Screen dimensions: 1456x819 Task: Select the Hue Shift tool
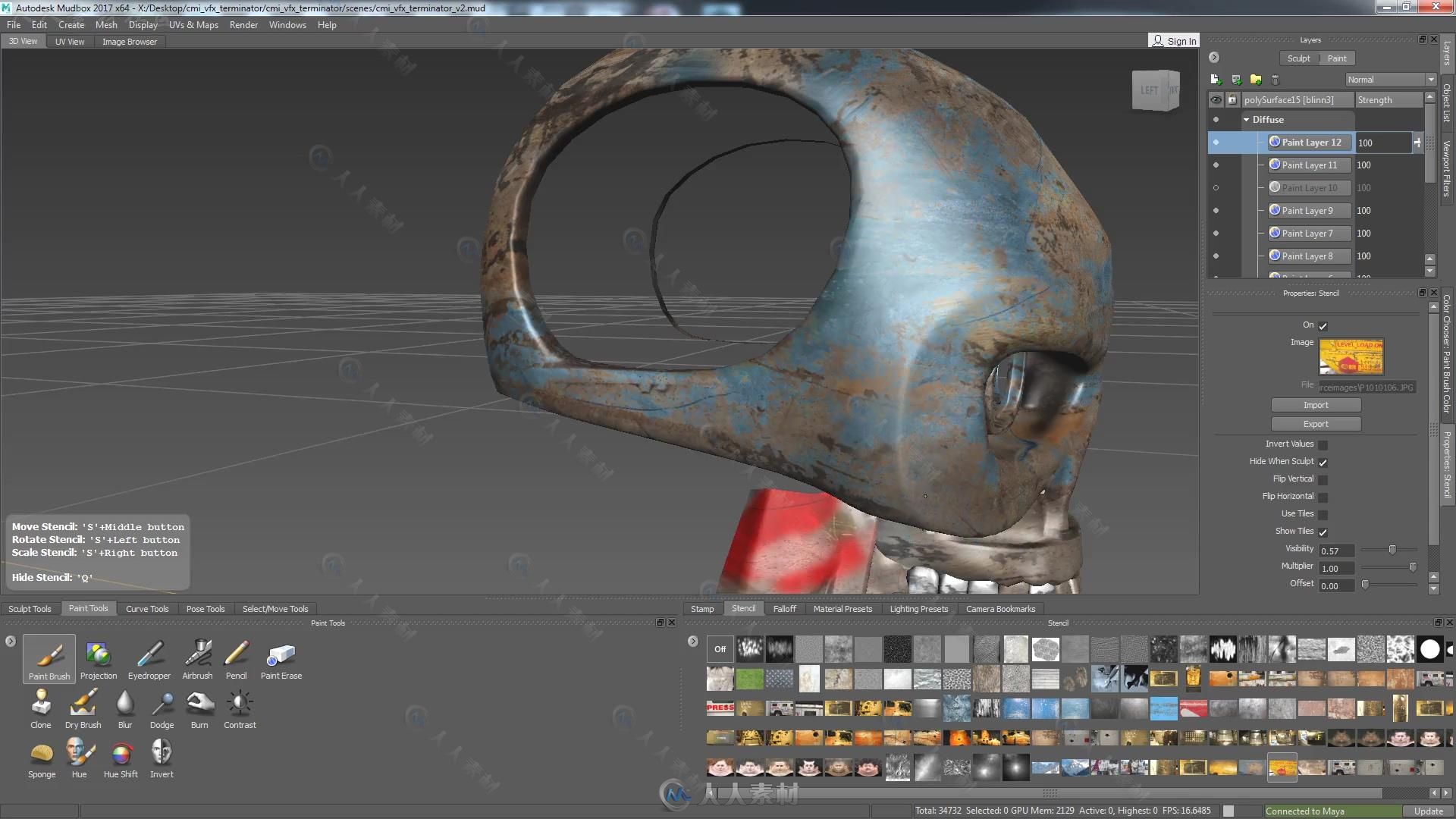[121, 758]
